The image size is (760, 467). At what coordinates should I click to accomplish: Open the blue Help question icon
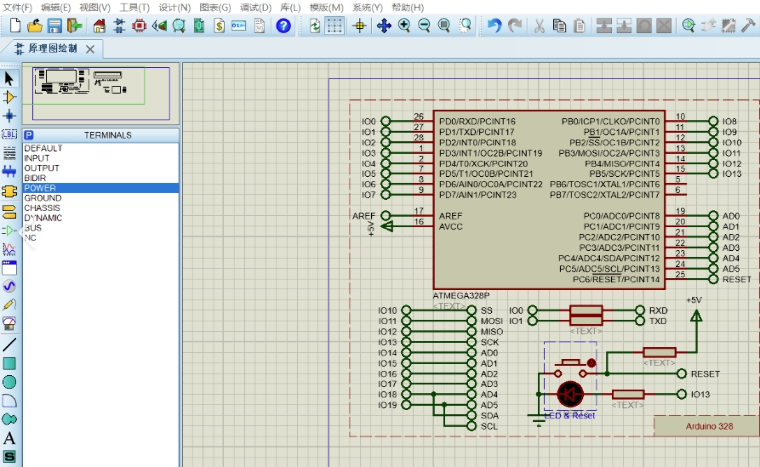283,26
